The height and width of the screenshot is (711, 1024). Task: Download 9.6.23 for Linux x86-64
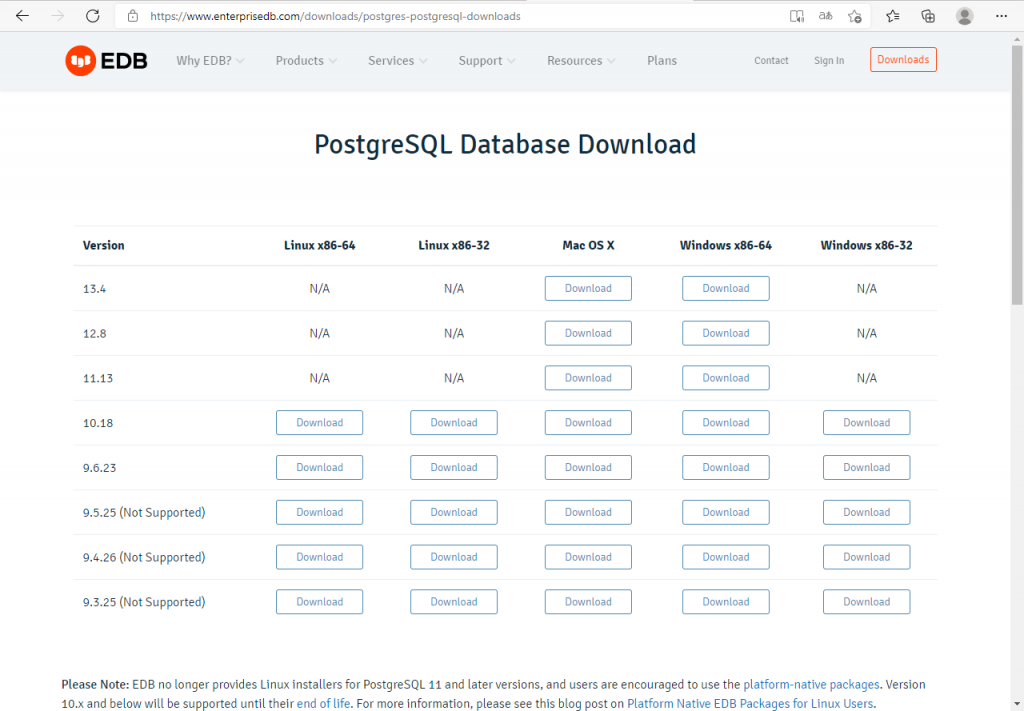pyautogui.click(x=319, y=467)
